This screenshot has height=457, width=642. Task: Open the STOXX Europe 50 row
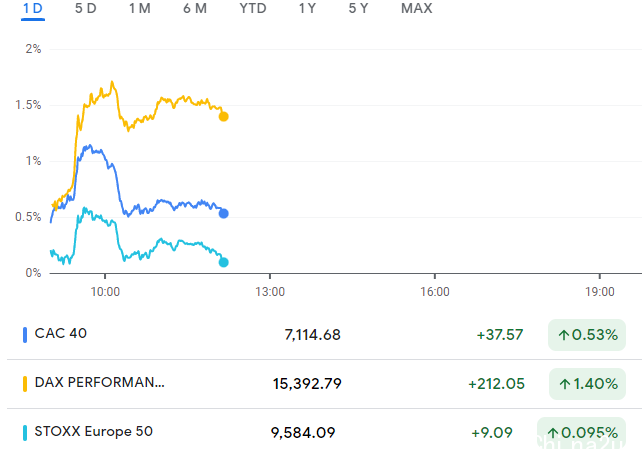[94, 432]
